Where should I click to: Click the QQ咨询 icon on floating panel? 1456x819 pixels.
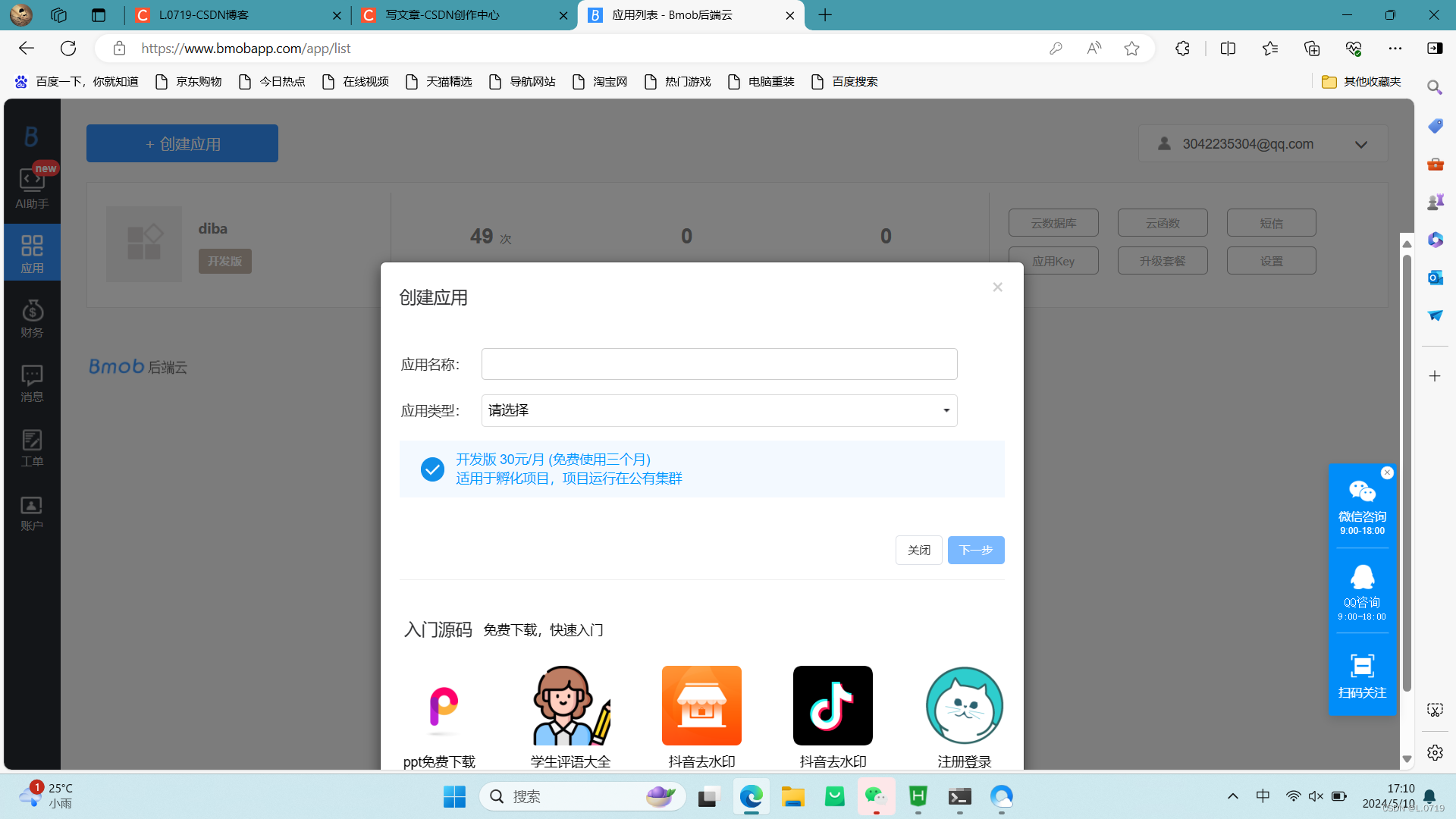(1362, 578)
